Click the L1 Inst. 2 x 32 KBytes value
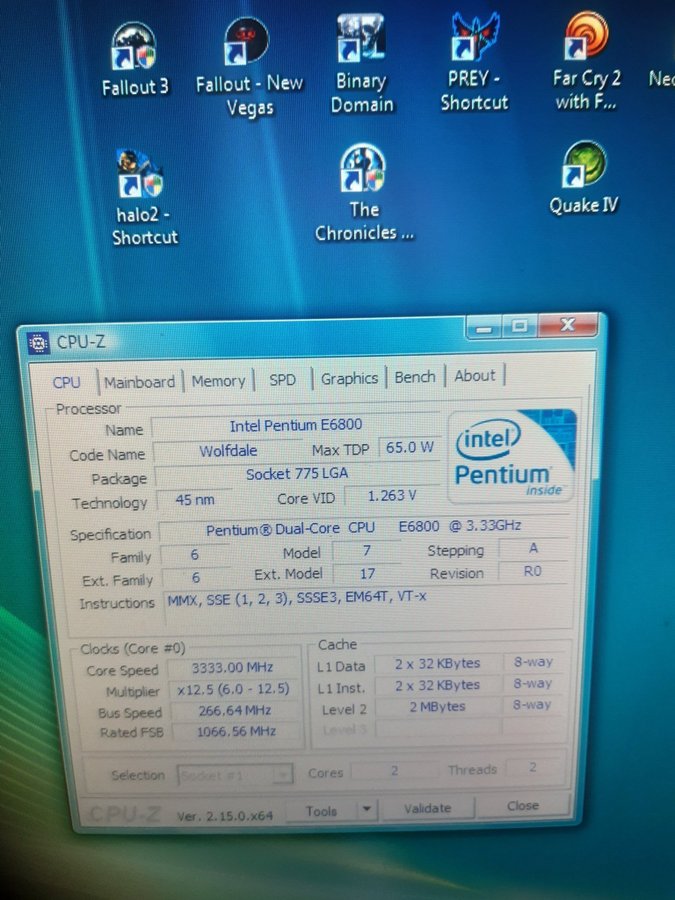 [437, 685]
